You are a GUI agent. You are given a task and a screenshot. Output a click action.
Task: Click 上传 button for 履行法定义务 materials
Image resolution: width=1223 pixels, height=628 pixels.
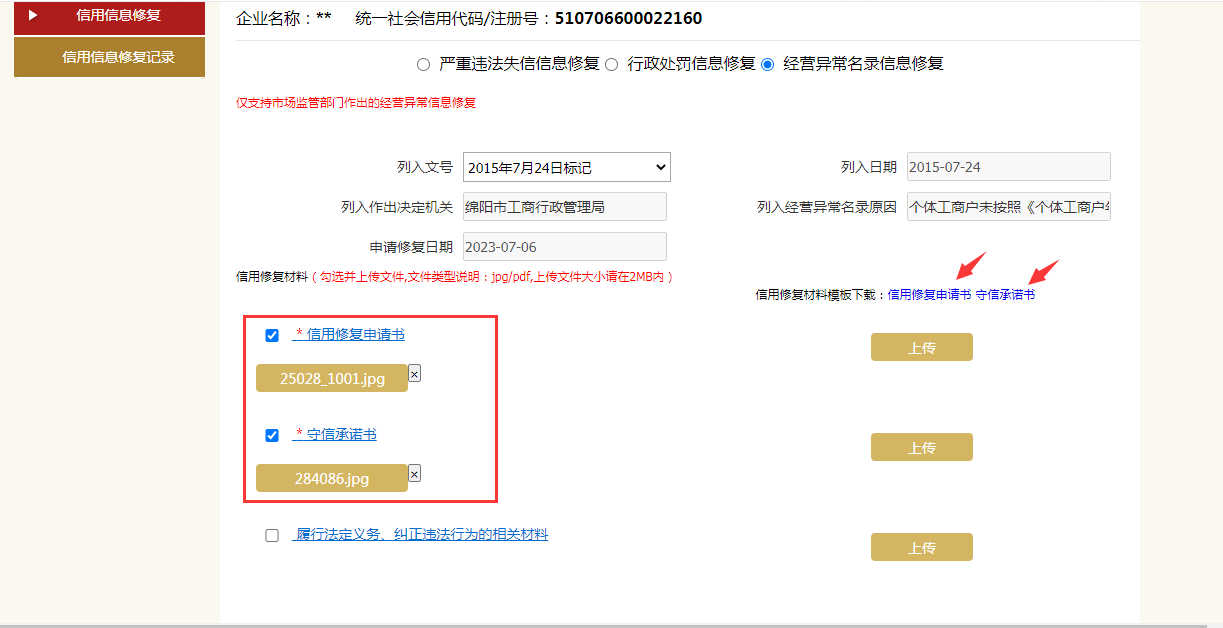click(x=921, y=547)
